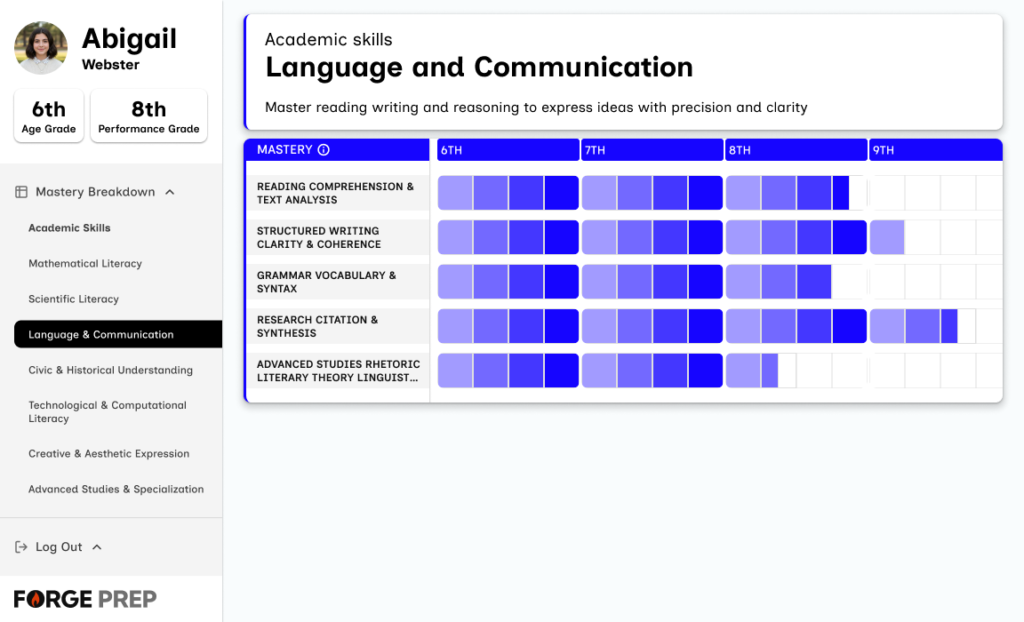The image size is (1024, 622).
Task: Go to Civic & Historical Understanding
Action: point(110,370)
